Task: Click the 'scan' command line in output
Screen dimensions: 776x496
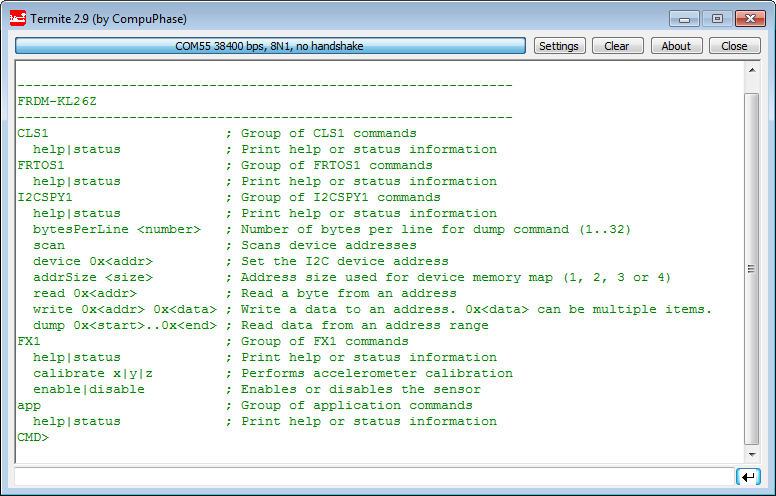Action: 49,245
